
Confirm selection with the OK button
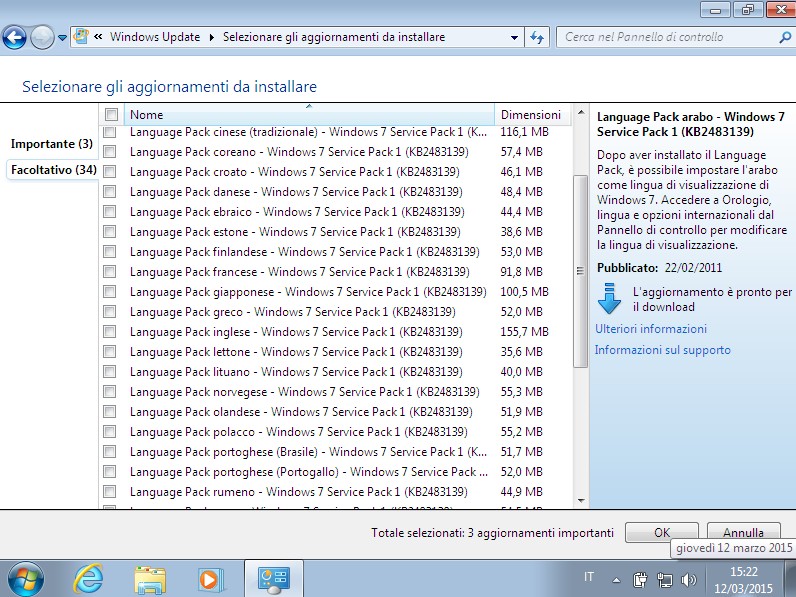coord(662,532)
